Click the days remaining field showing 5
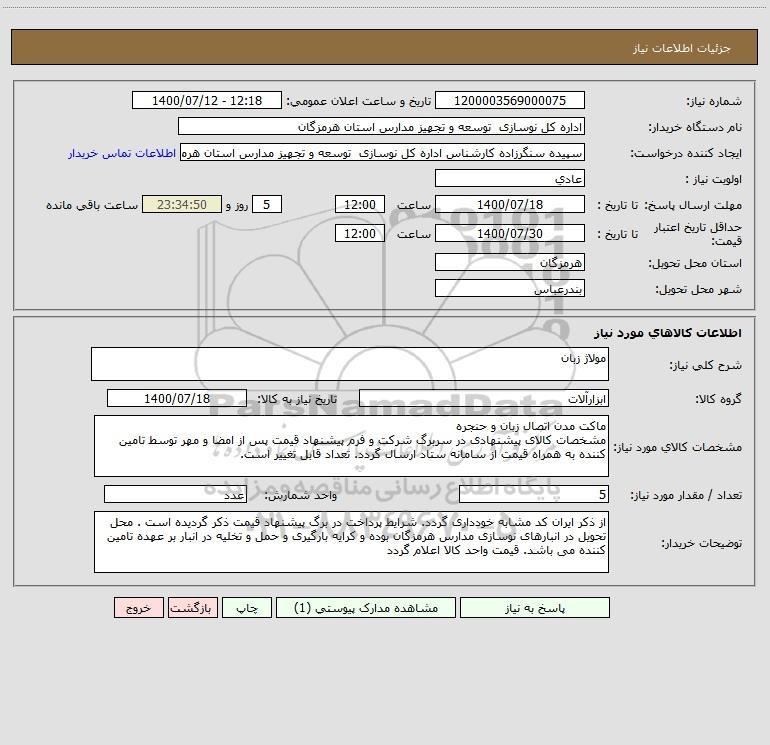Screen dimensions: 770x745 pyautogui.click(x=267, y=204)
